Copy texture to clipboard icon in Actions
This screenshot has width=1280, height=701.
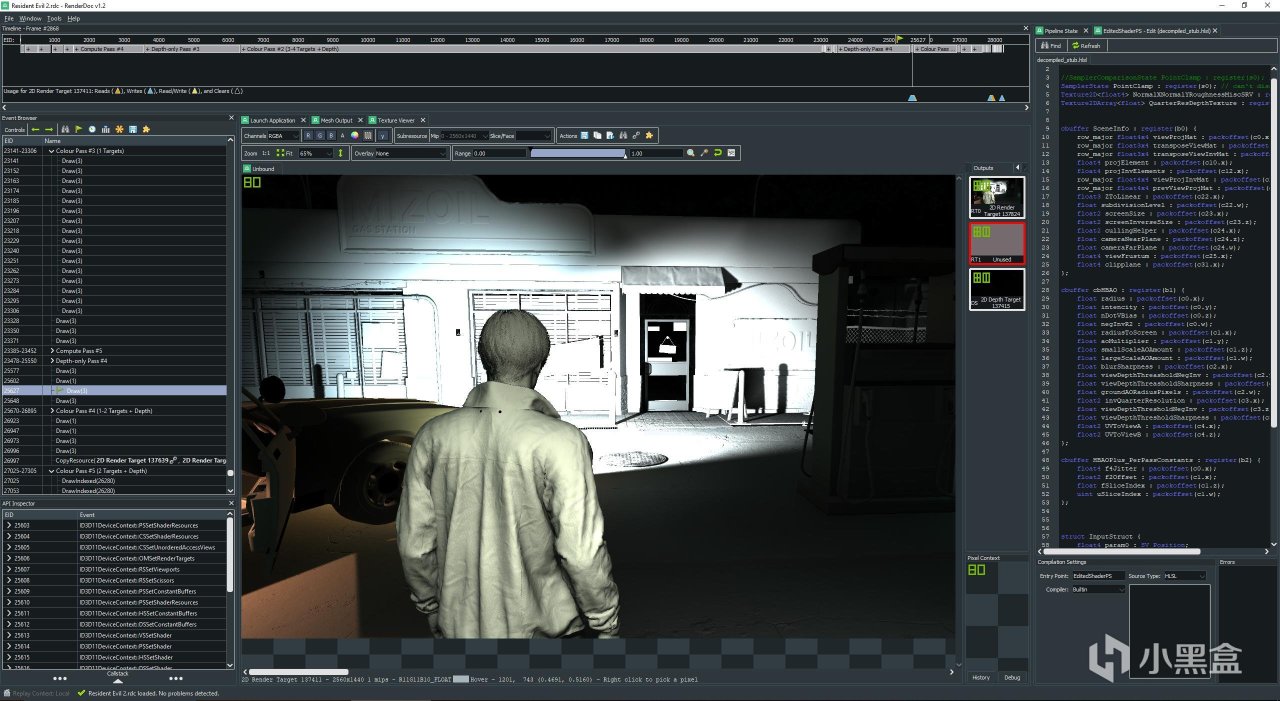597,135
